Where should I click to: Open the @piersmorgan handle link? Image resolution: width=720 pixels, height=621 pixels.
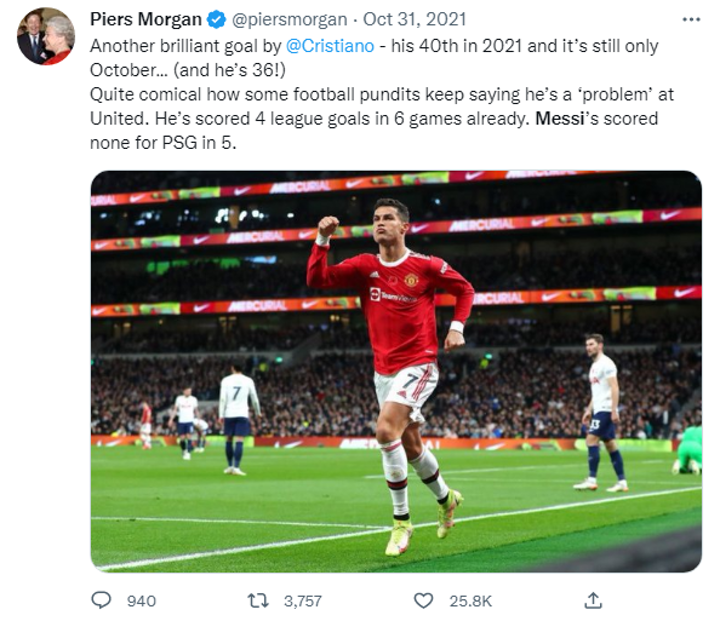click(290, 19)
